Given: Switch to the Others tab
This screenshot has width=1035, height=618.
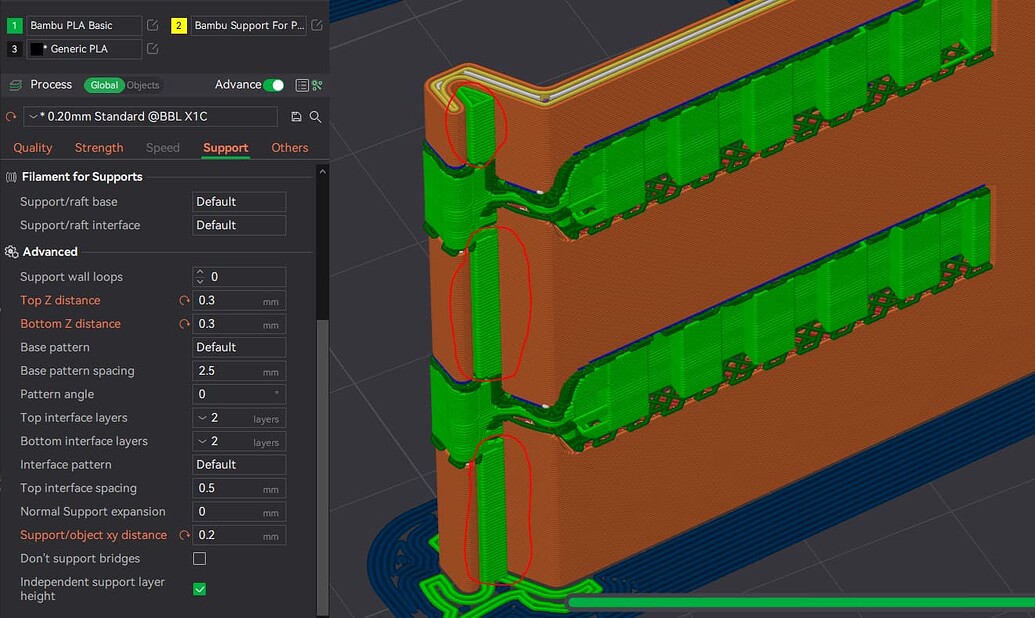Looking at the screenshot, I should (290, 148).
